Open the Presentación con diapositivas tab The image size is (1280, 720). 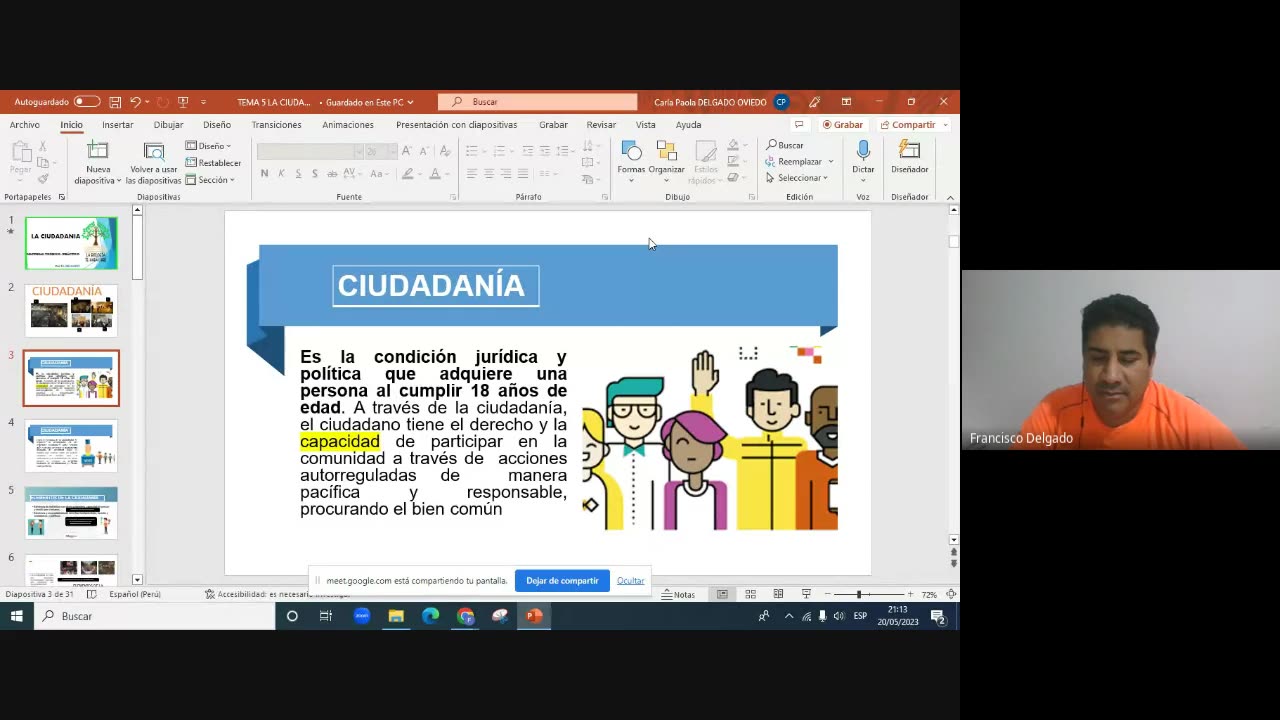coord(456,125)
